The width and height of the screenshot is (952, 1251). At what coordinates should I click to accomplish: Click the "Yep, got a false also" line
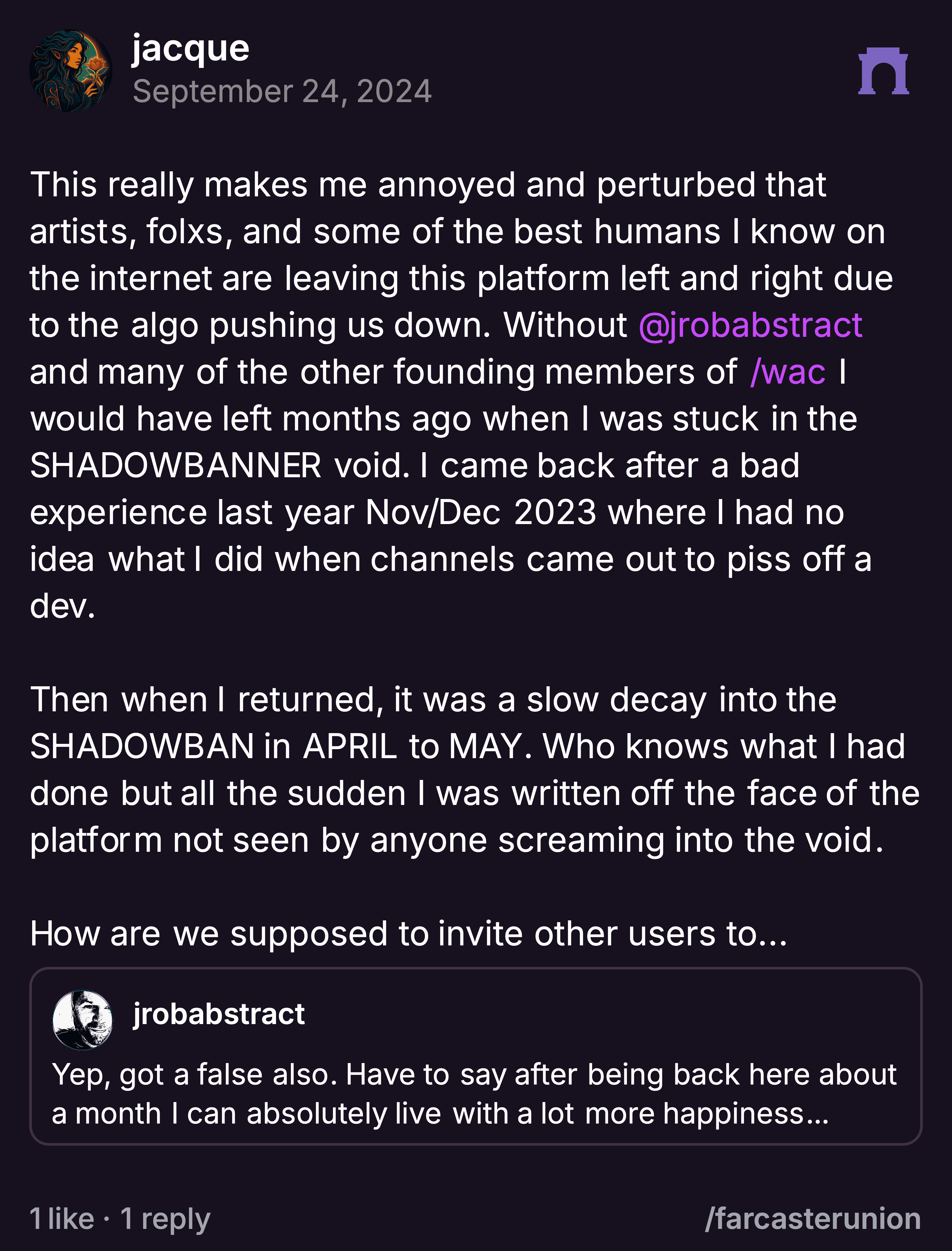click(474, 1075)
